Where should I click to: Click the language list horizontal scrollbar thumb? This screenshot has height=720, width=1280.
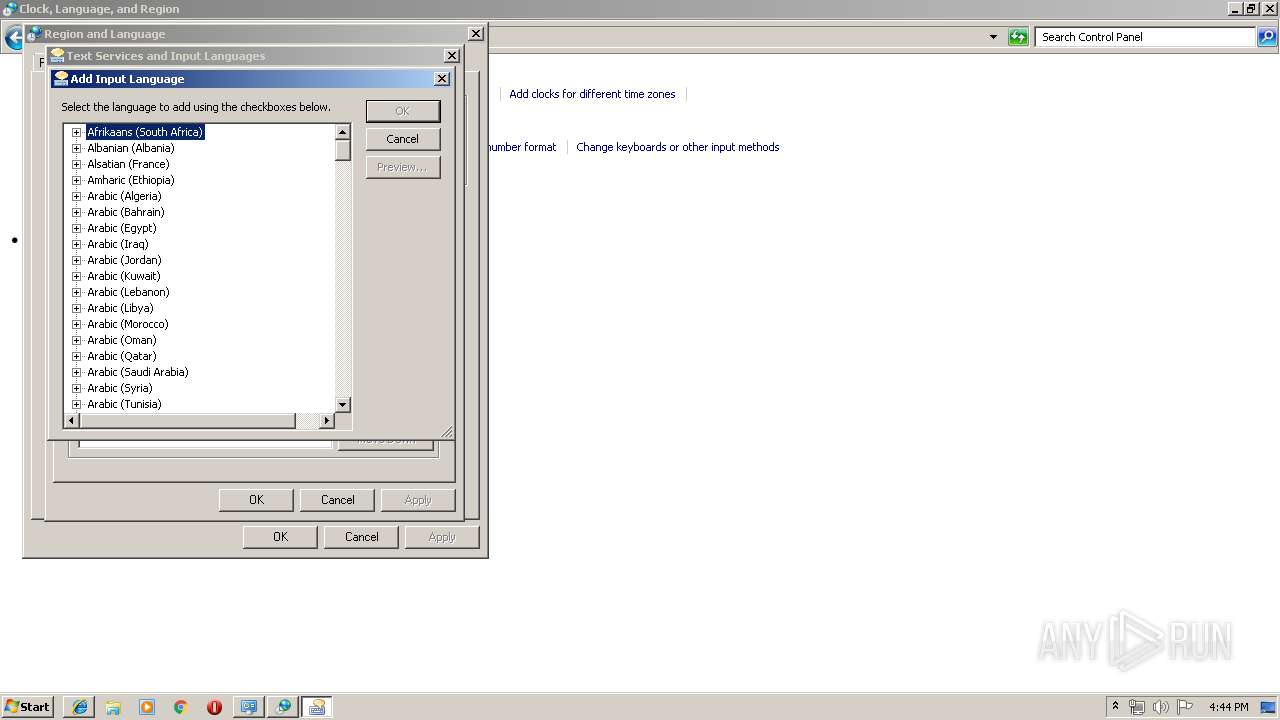coord(187,421)
